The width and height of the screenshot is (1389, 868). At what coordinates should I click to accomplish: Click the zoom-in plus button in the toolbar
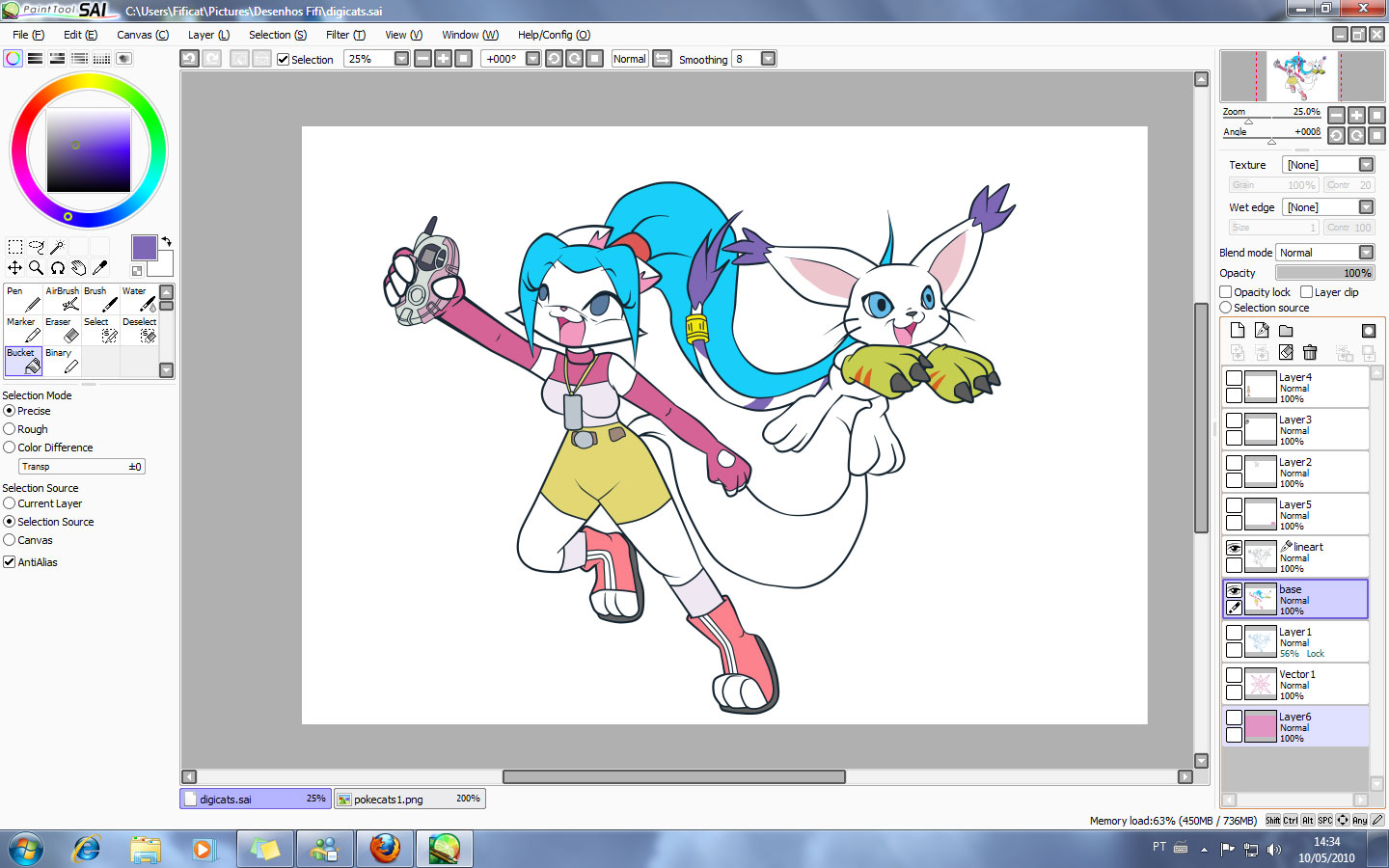443,59
